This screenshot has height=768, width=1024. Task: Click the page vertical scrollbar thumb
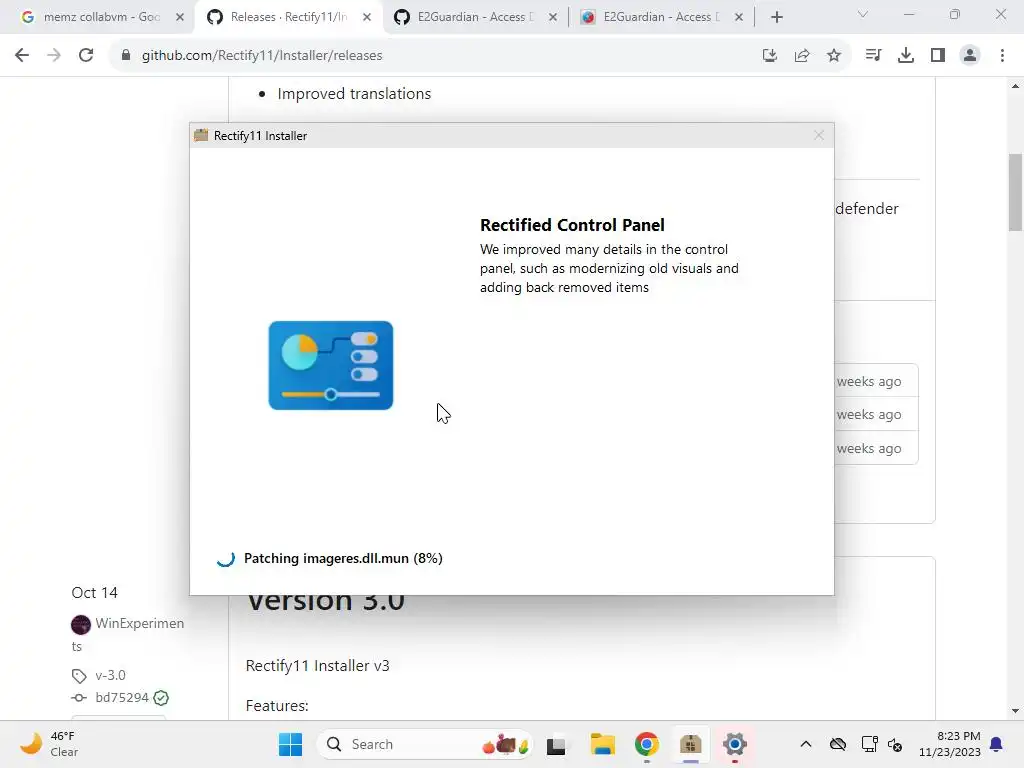pyautogui.click(x=1015, y=192)
